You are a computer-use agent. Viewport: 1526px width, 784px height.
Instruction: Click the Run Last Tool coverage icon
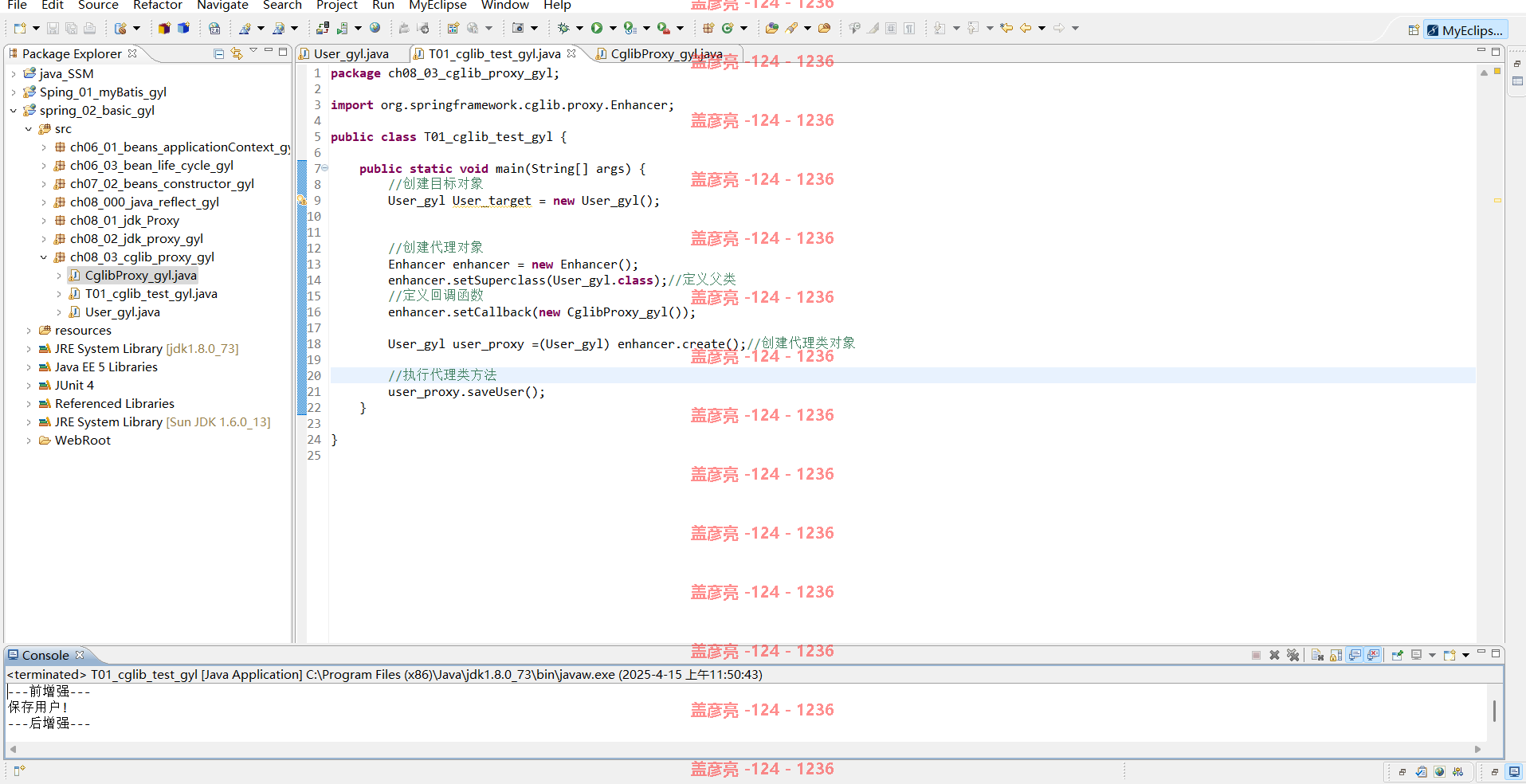630,29
